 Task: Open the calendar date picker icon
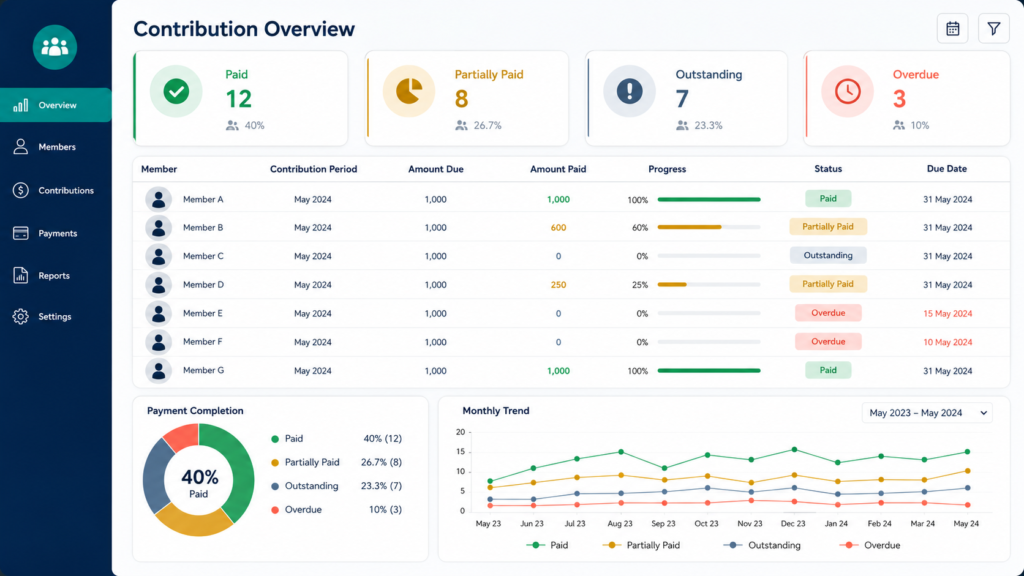point(952,29)
